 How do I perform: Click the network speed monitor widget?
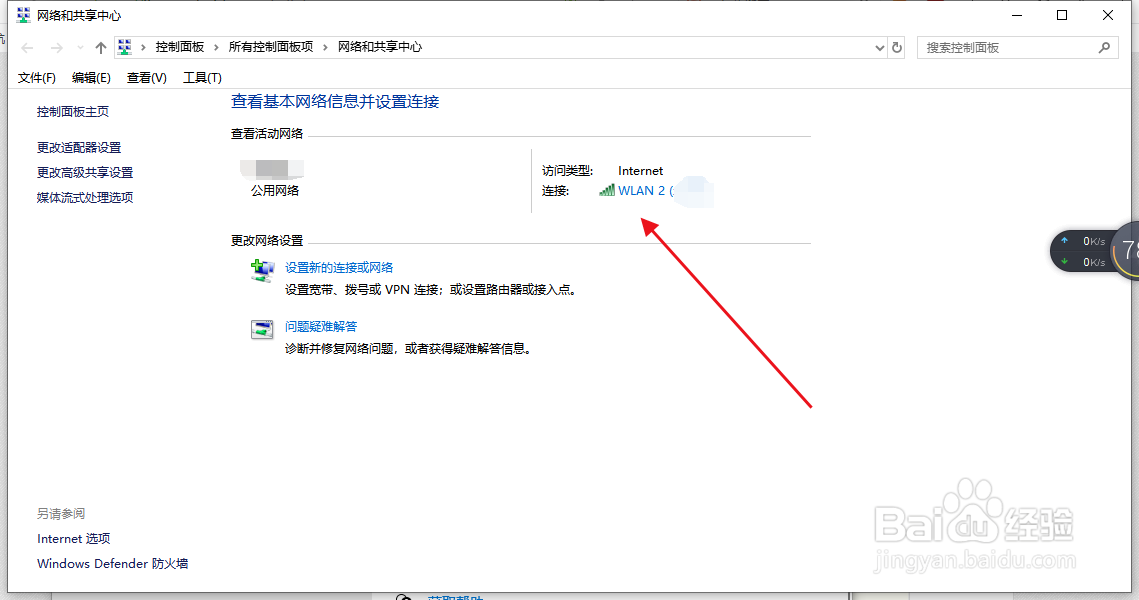click(1093, 251)
